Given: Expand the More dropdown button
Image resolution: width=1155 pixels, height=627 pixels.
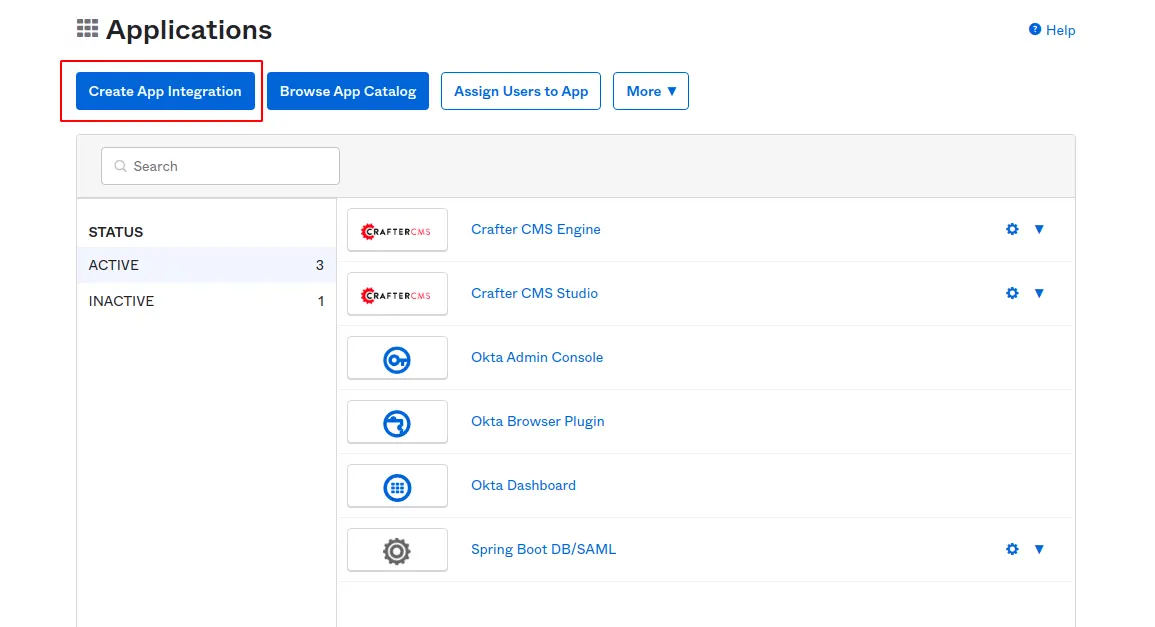Looking at the screenshot, I should (651, 91).
